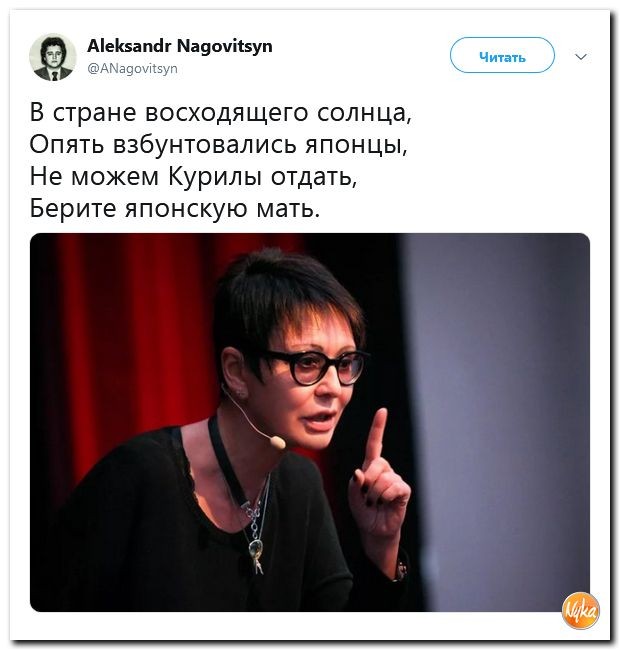Viewport: 621px width, 651px height.
Task: Open the attached photo of the woman
Action: tap(310, 422)
